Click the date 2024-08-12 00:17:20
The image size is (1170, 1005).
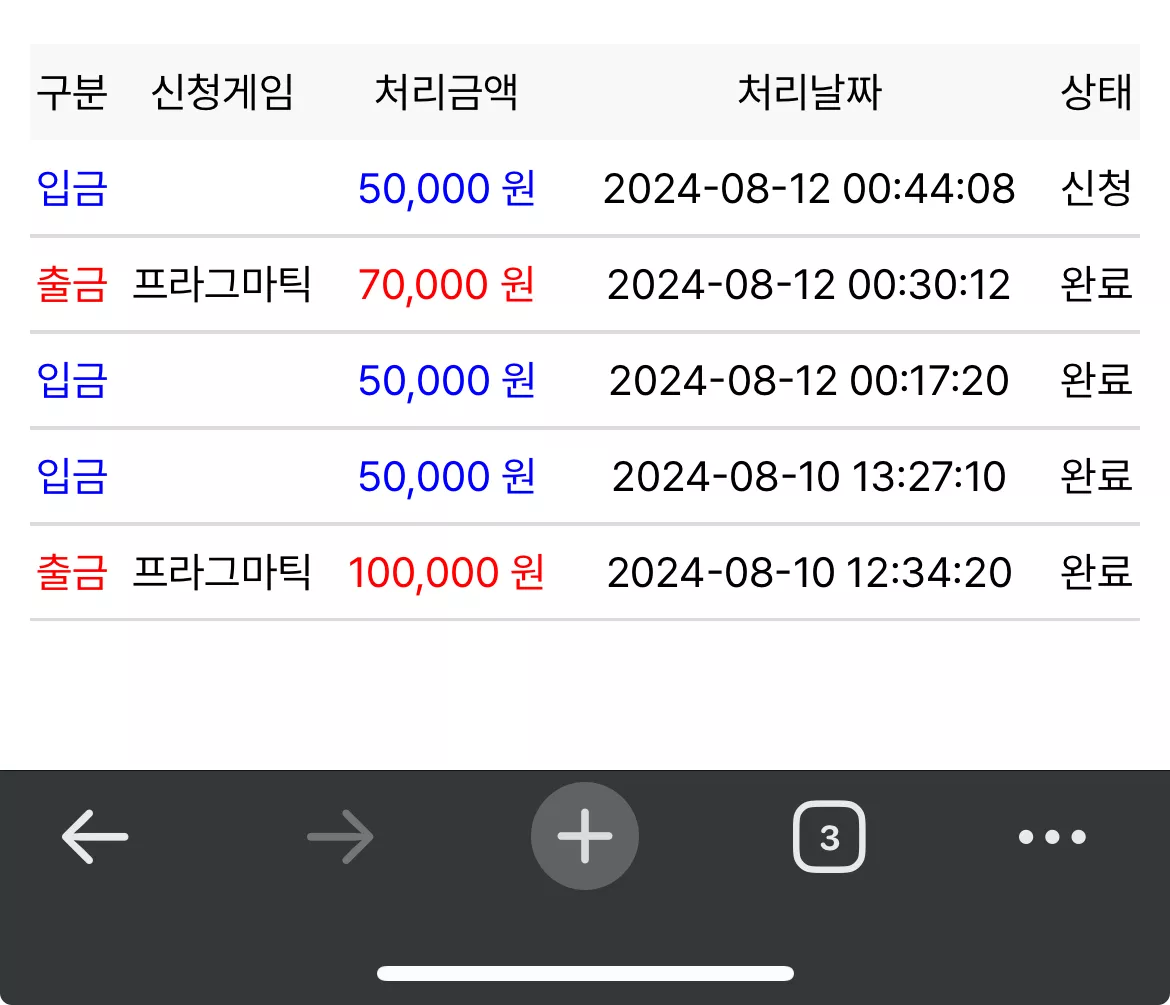pos(810,381)
